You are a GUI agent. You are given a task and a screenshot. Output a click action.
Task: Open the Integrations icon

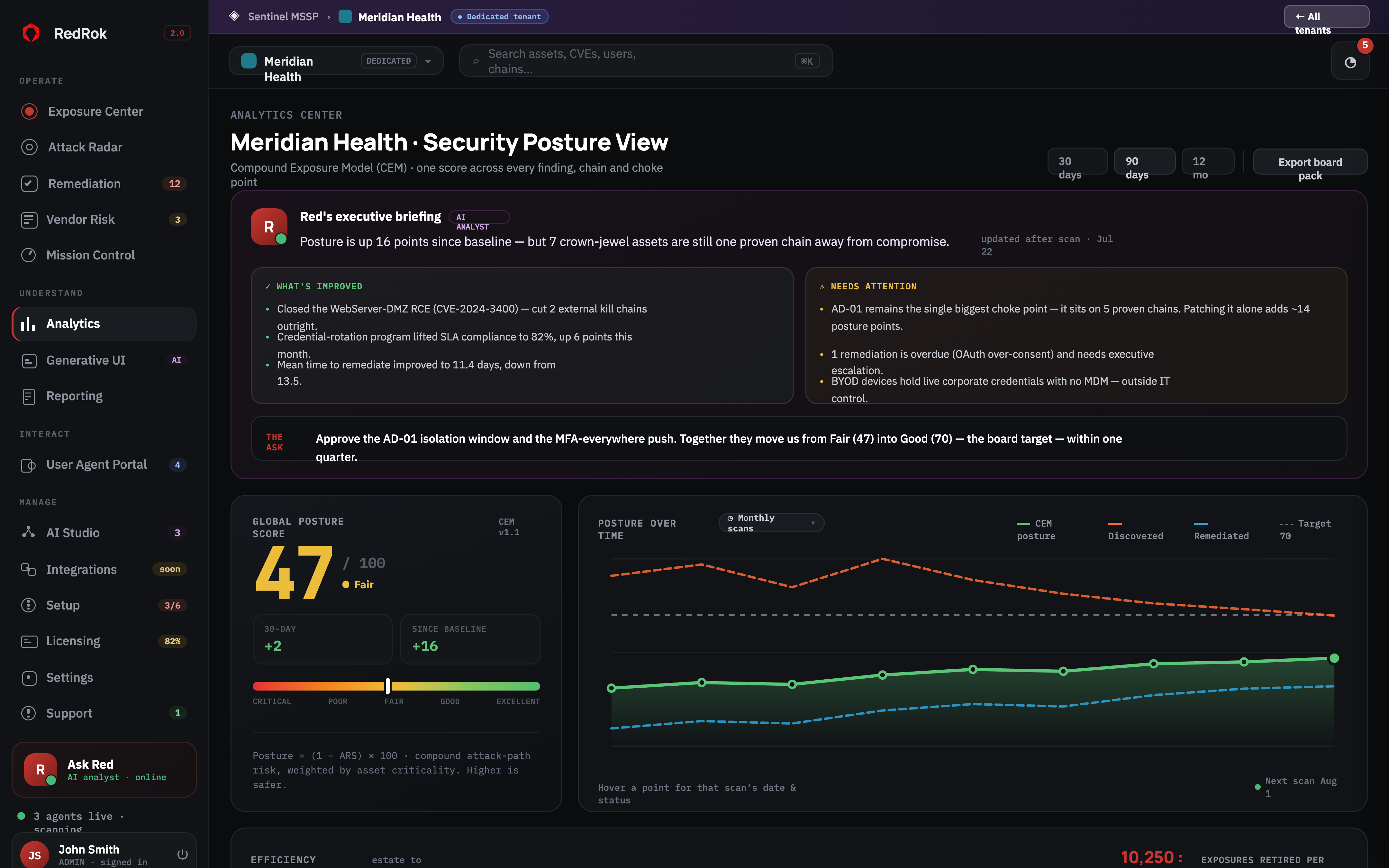(29, 569)
